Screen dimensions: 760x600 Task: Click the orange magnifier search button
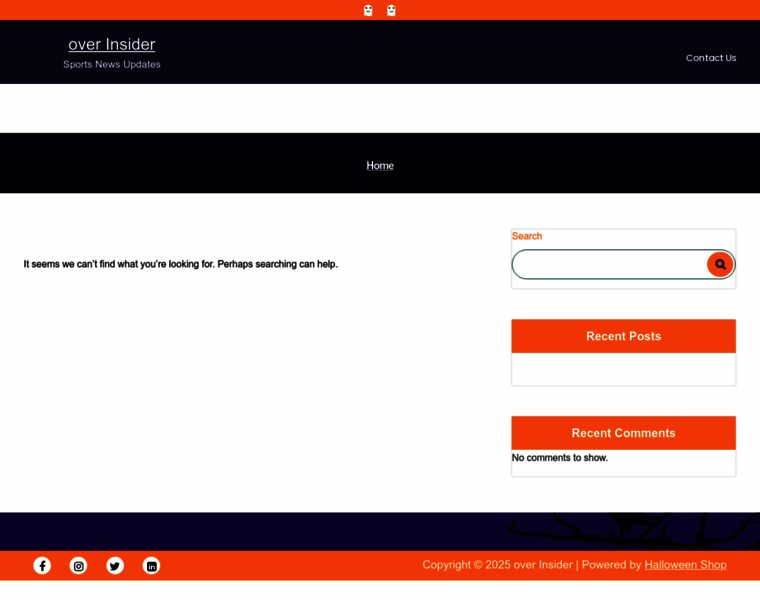tap(720, 264)
